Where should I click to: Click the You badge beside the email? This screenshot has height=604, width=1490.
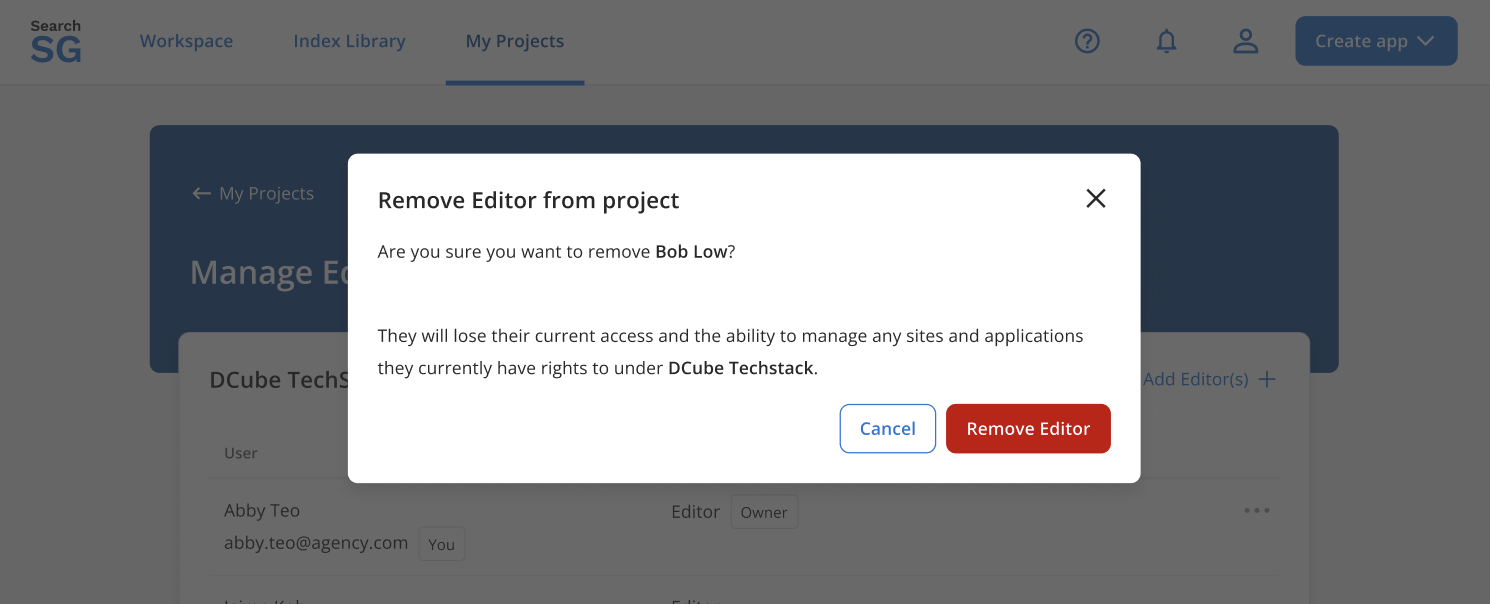[441, 544]
